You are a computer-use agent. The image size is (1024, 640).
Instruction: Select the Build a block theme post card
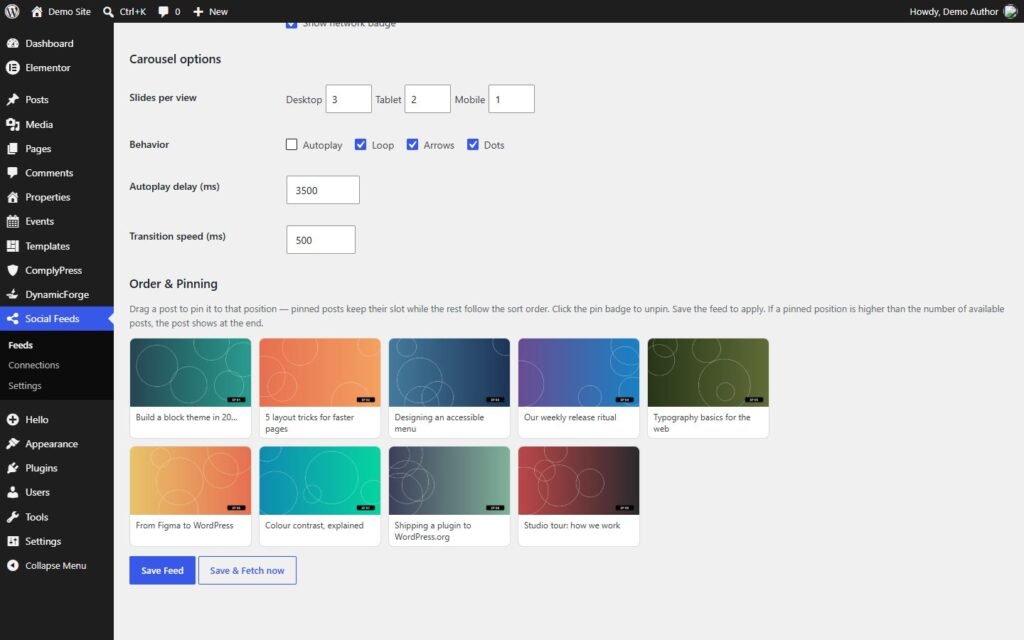click(x=190, y=388)
